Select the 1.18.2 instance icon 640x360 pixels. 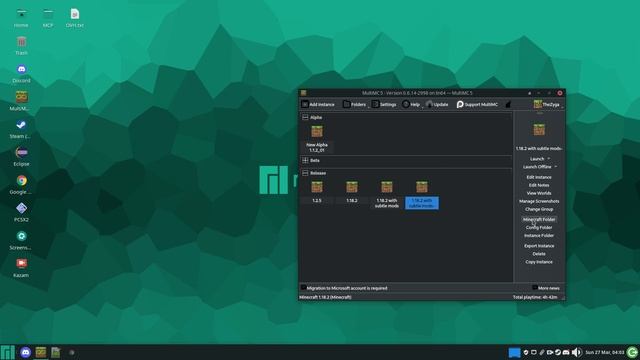(352, 187)
